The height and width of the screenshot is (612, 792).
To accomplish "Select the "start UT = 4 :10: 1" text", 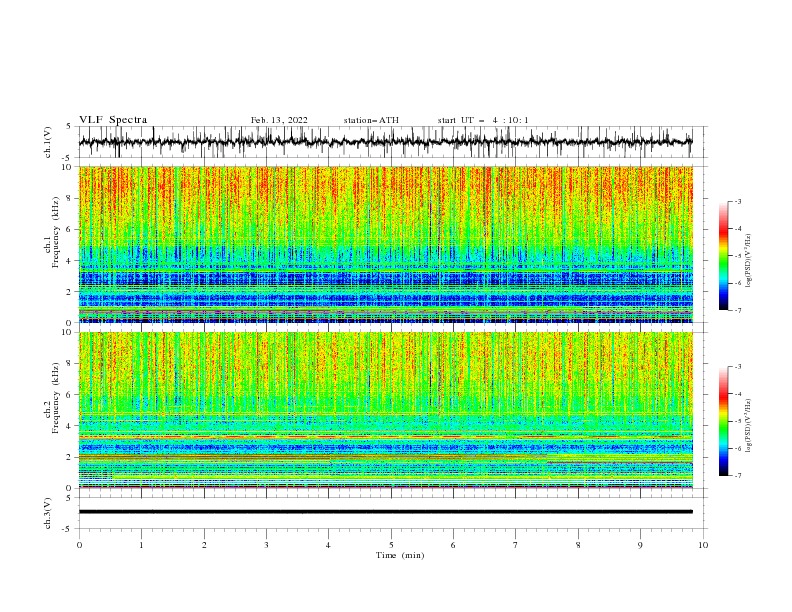I will tap(483, 120).
